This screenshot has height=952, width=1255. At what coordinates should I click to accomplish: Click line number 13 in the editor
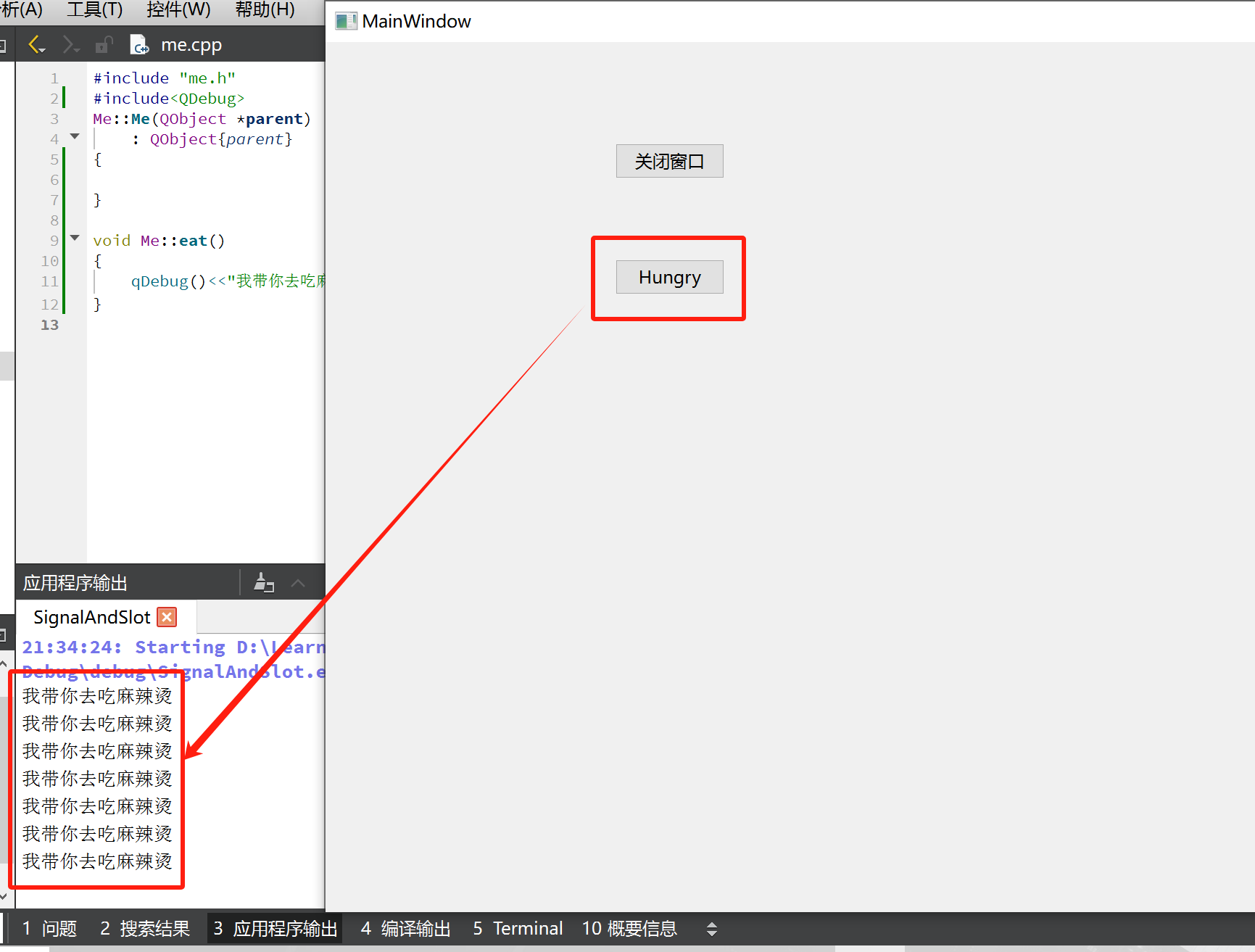point(49,325)
